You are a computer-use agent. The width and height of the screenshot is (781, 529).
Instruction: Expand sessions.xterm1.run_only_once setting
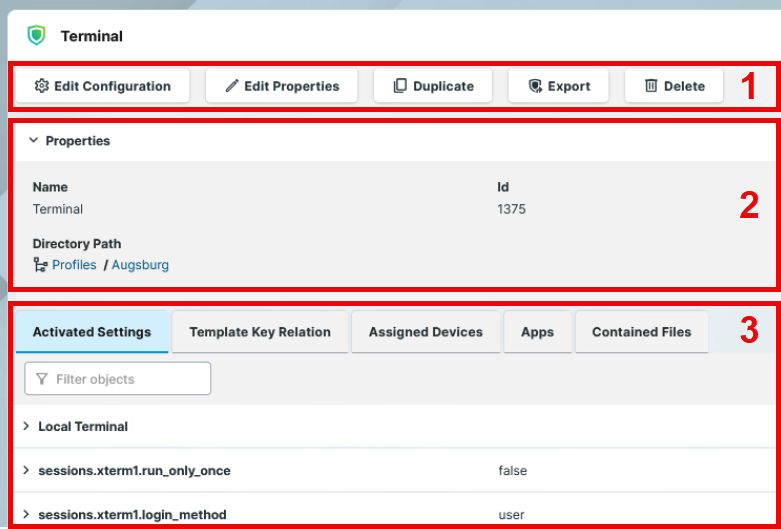point(26,470)
